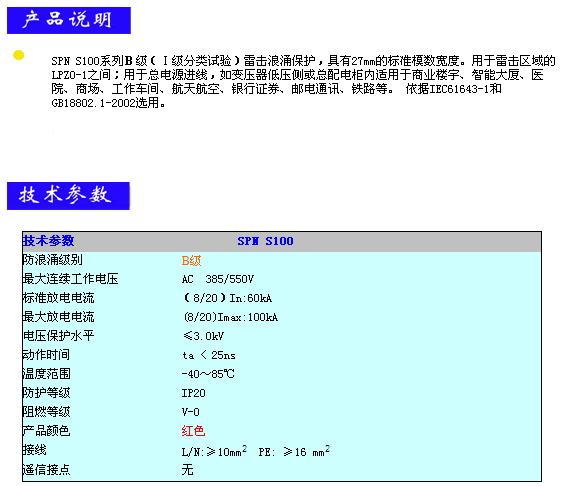This screenshot has height=486, width=561.
Task: Select the (8/20) In:60kA value
Action: point(228,298)
